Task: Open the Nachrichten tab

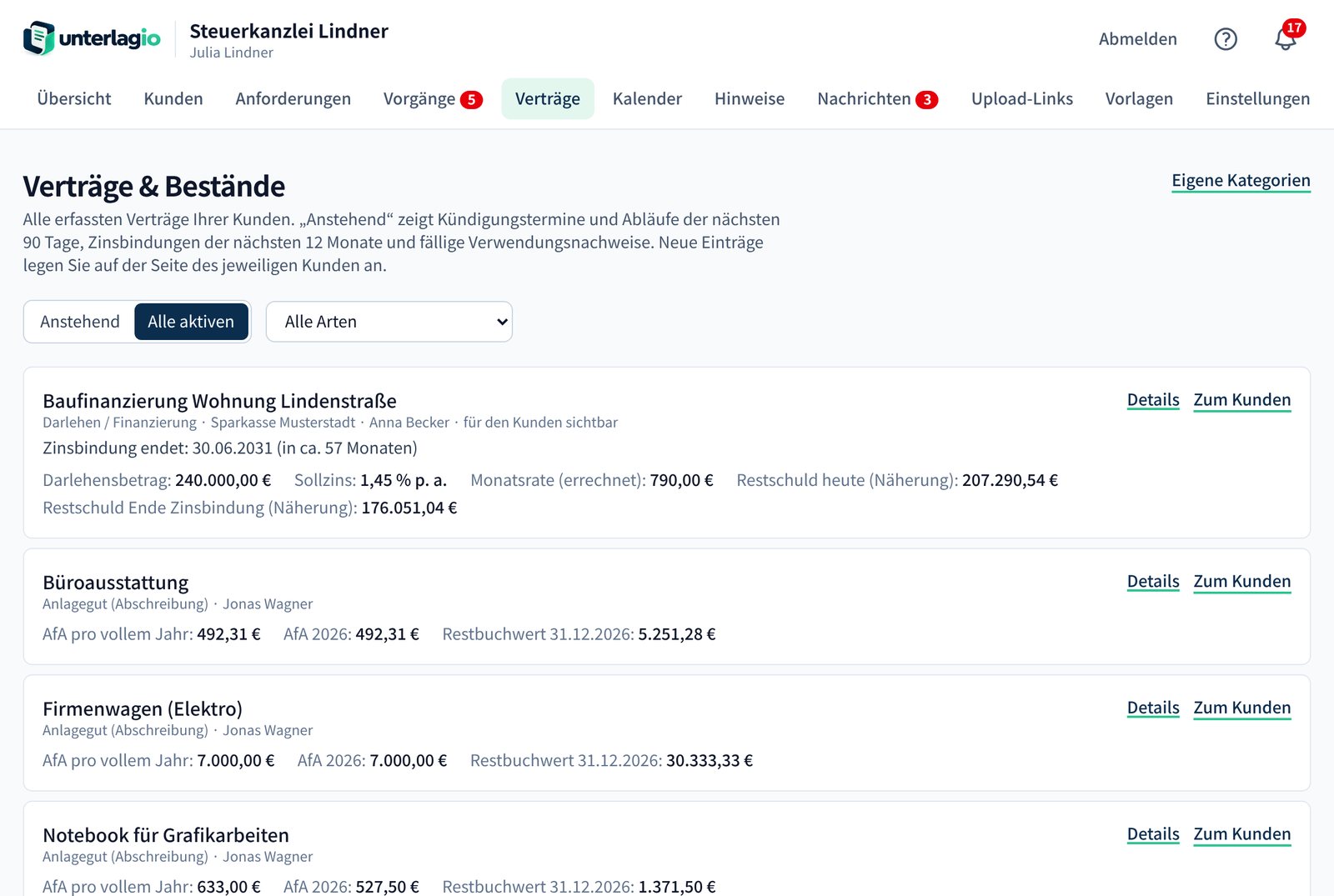Action: 878,98
